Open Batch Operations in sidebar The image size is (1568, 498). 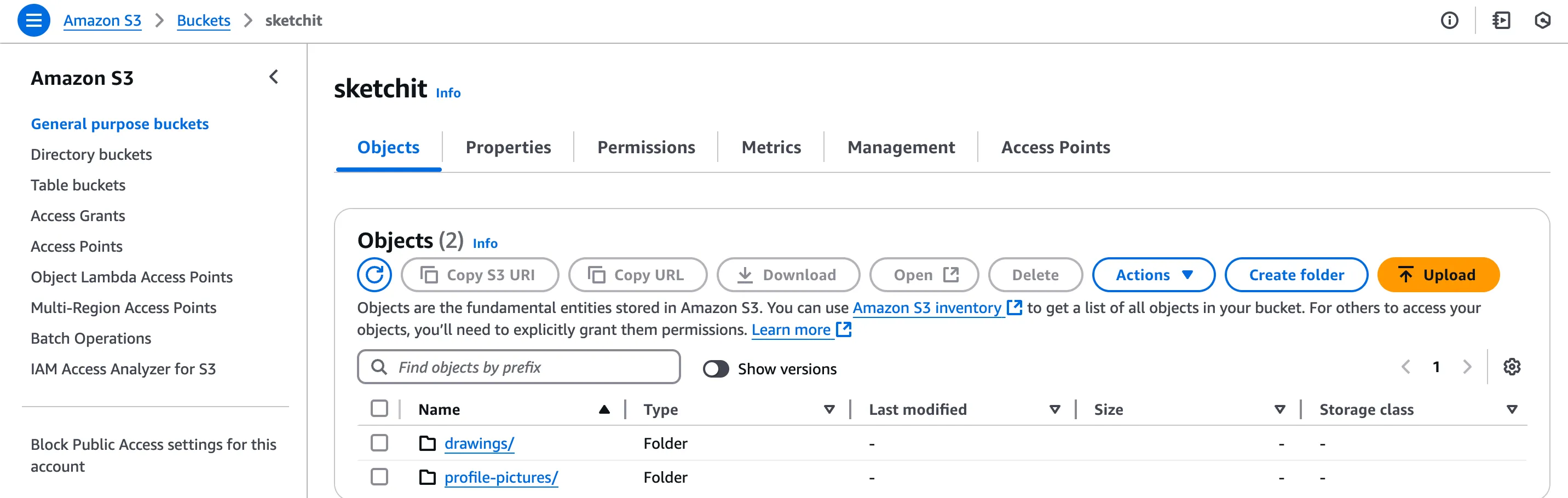[x=91, y=339]
